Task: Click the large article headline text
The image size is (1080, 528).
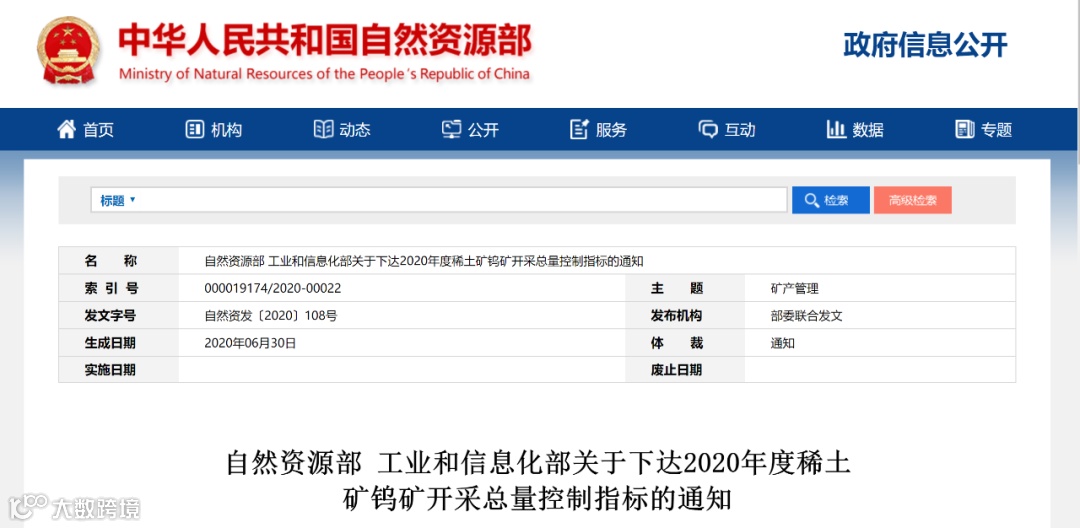Action: pos(538,481)
